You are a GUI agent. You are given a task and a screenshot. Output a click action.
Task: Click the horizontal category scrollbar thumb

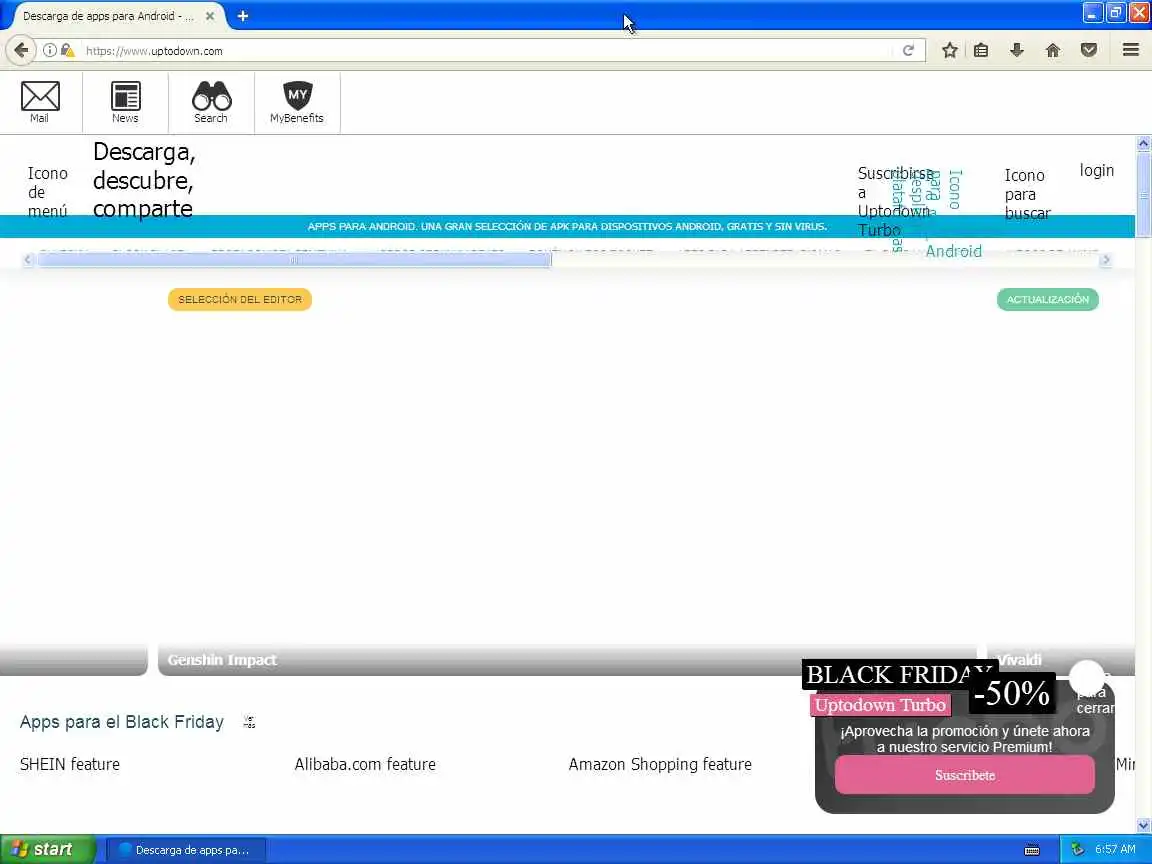tap(295, 260)
